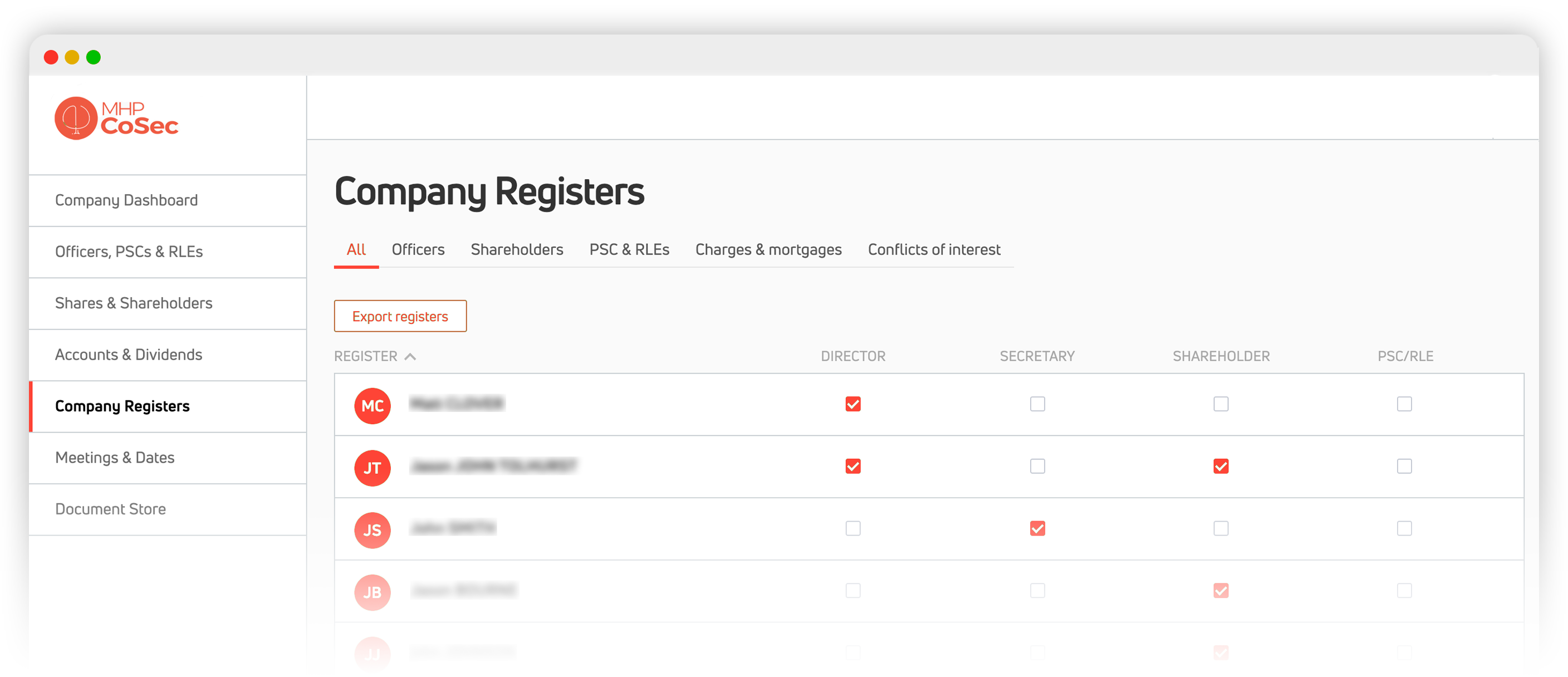
Task: Check Director checkbox in JB row
Action: coord(853,591)
